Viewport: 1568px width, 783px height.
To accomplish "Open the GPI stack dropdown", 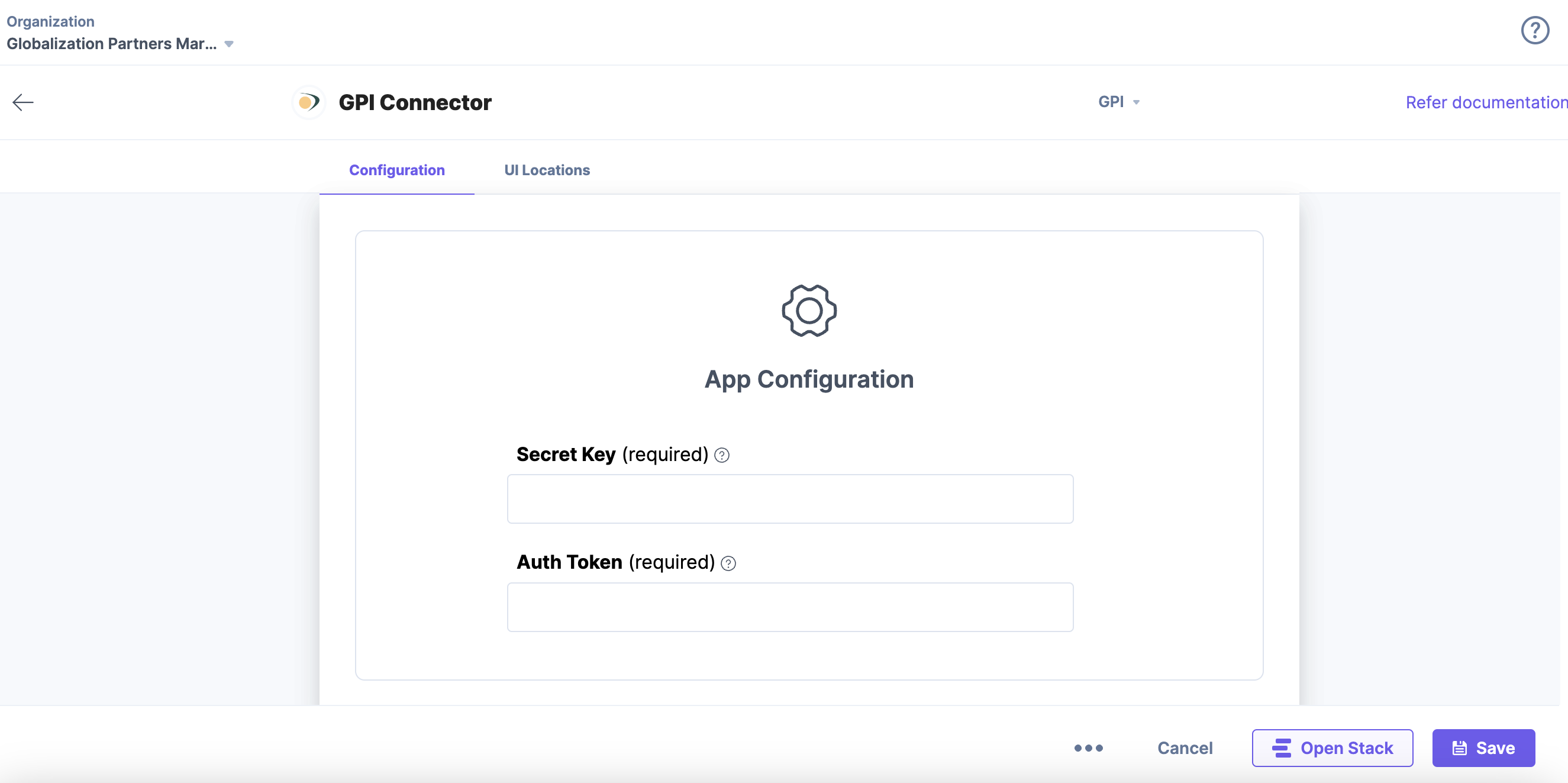I will (x=1119, y=102).
